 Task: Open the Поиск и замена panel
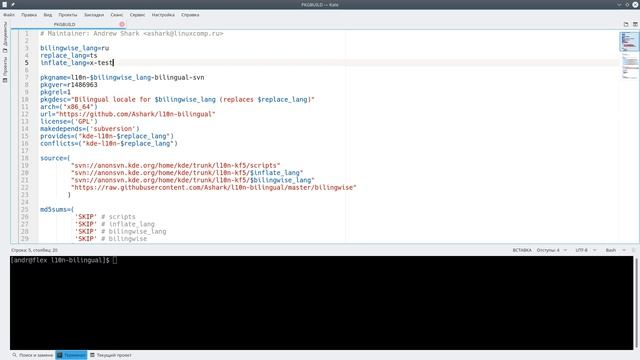pos(33,355)
